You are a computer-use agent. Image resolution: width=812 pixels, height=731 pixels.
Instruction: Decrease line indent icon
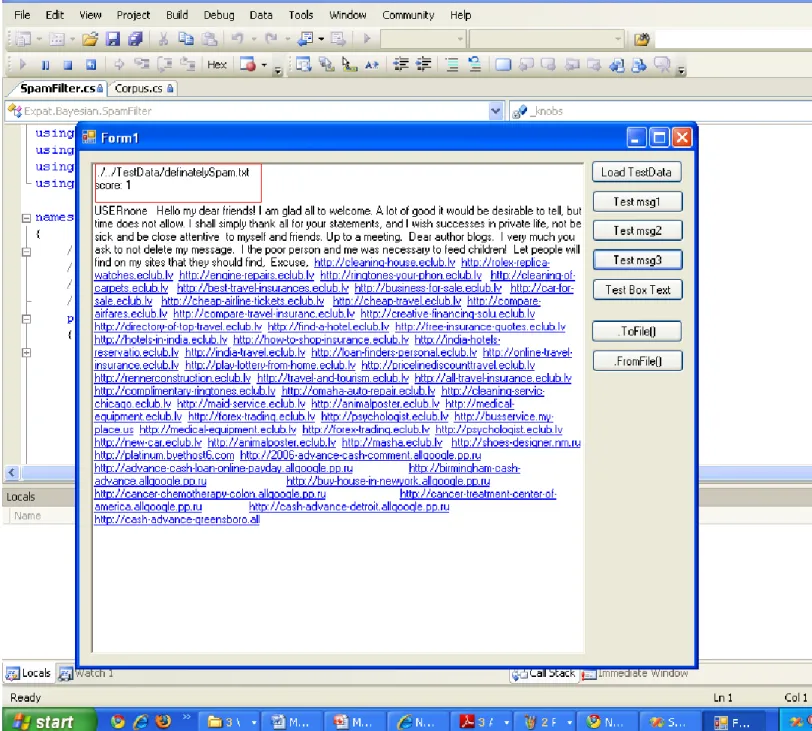point(401,65)
